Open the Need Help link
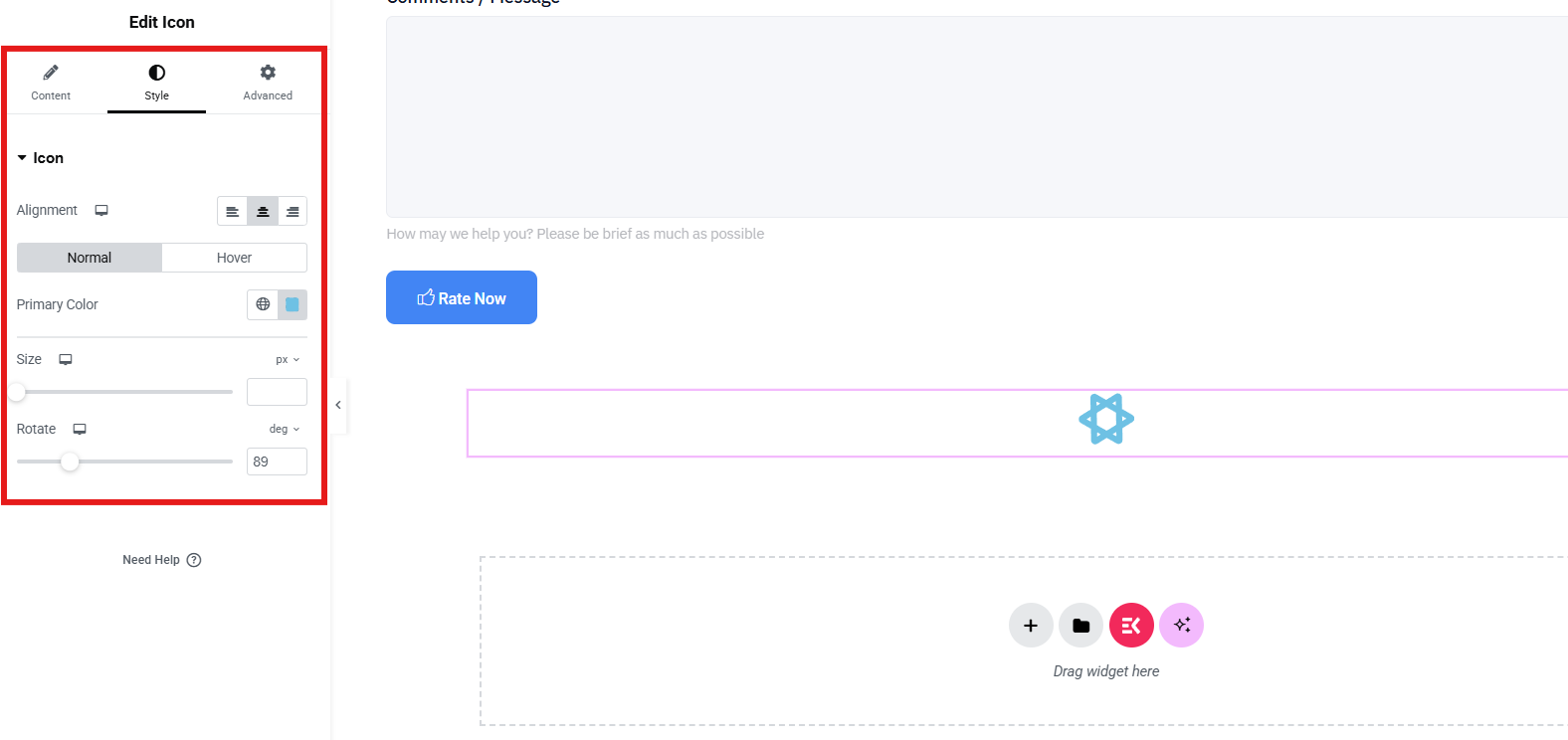 coord(161,560)
